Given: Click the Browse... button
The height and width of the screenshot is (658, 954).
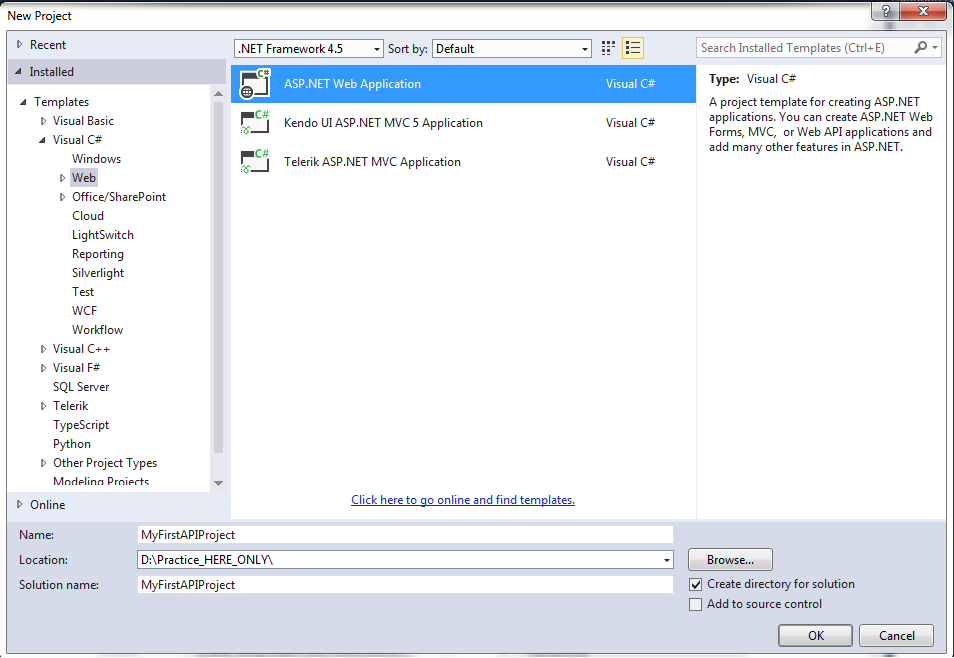Looking at the screenshot, I should click(x=730, y=560).
